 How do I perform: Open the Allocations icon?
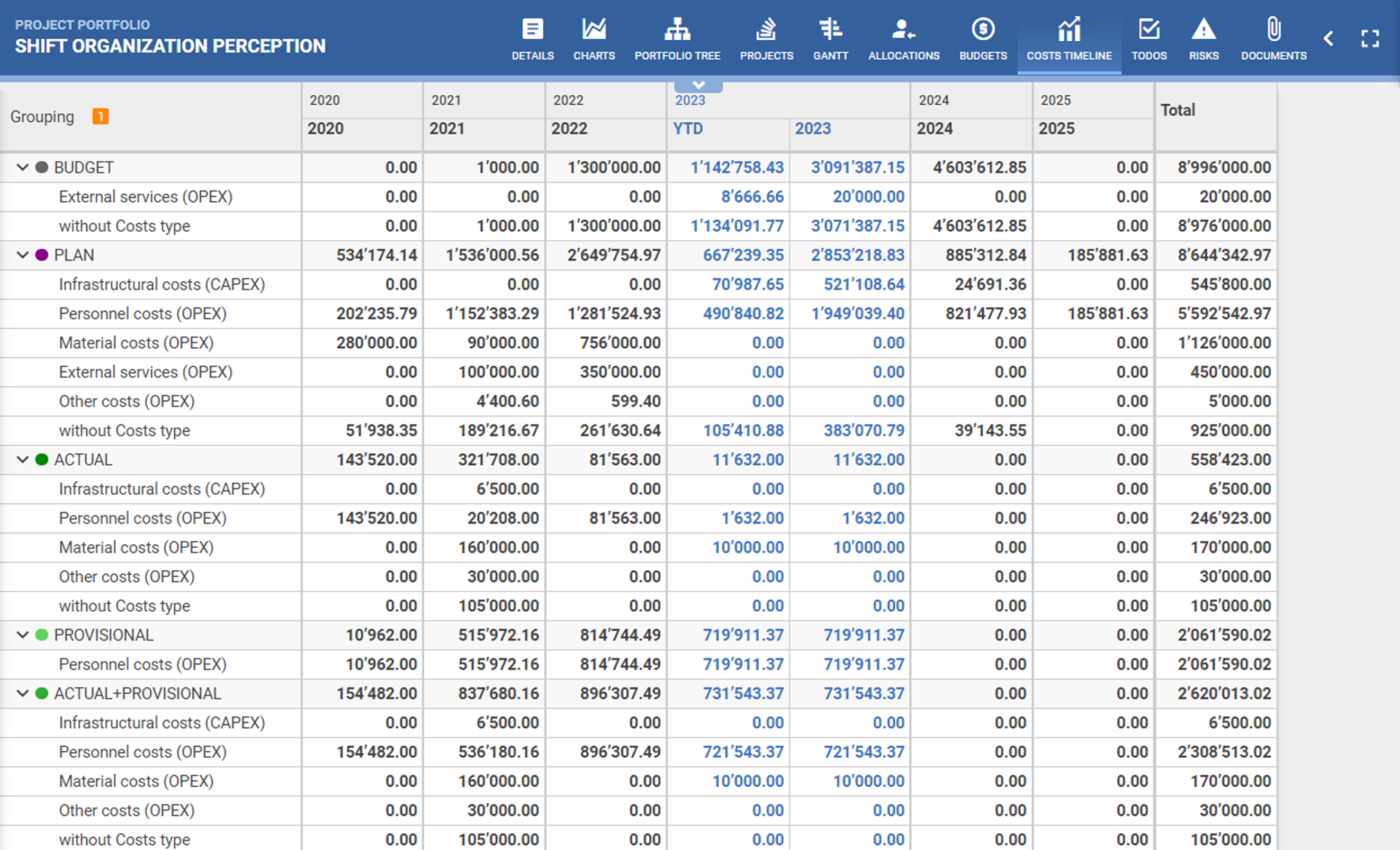[x=903, y=29]
